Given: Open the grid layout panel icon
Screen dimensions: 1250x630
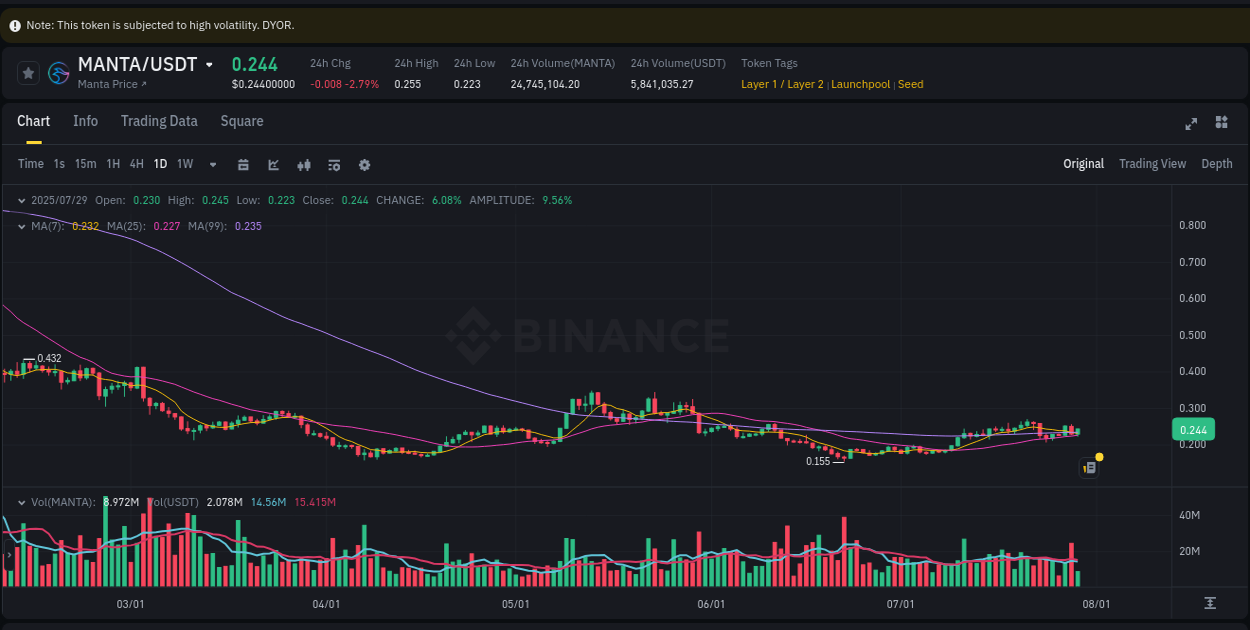Looking at the screenshot, I should pos(1221,122).
